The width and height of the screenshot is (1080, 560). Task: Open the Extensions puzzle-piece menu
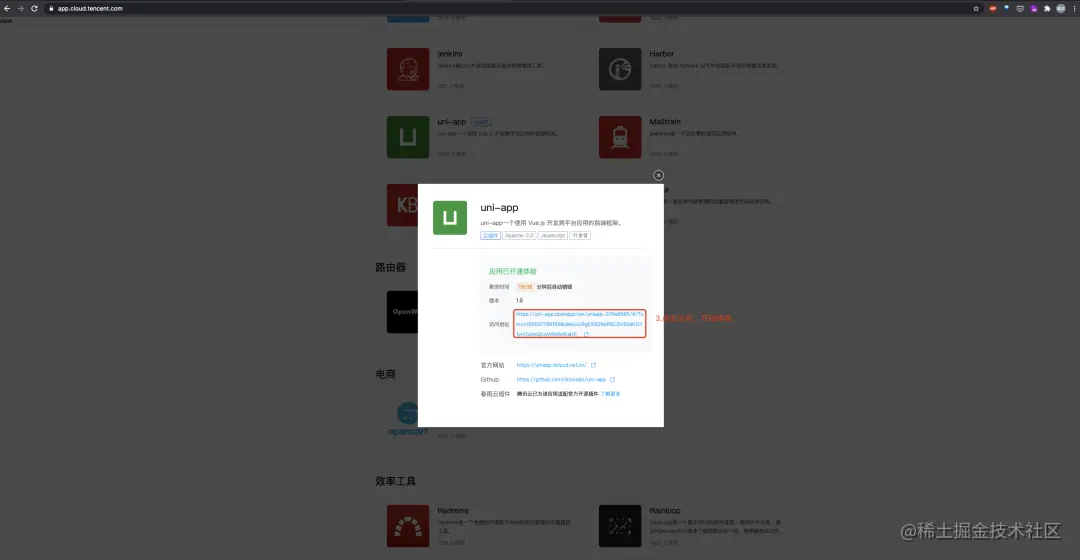1047,8
